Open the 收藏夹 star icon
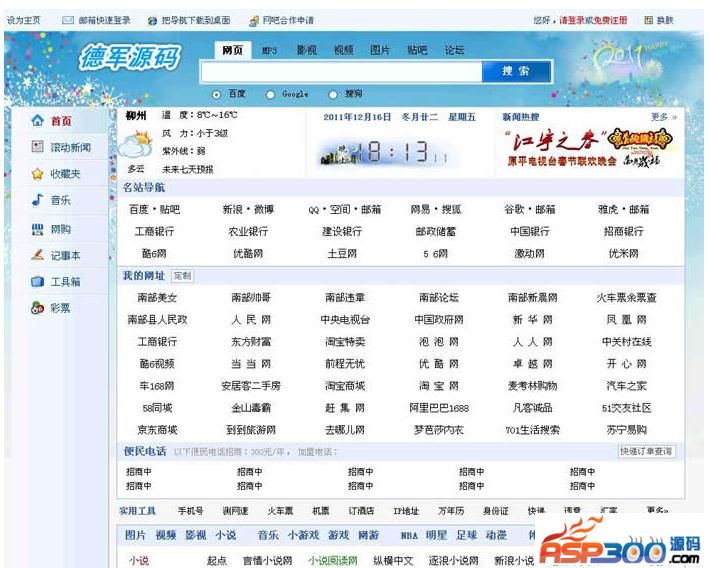This screenshot has height=568, width=710. [38, 173]
